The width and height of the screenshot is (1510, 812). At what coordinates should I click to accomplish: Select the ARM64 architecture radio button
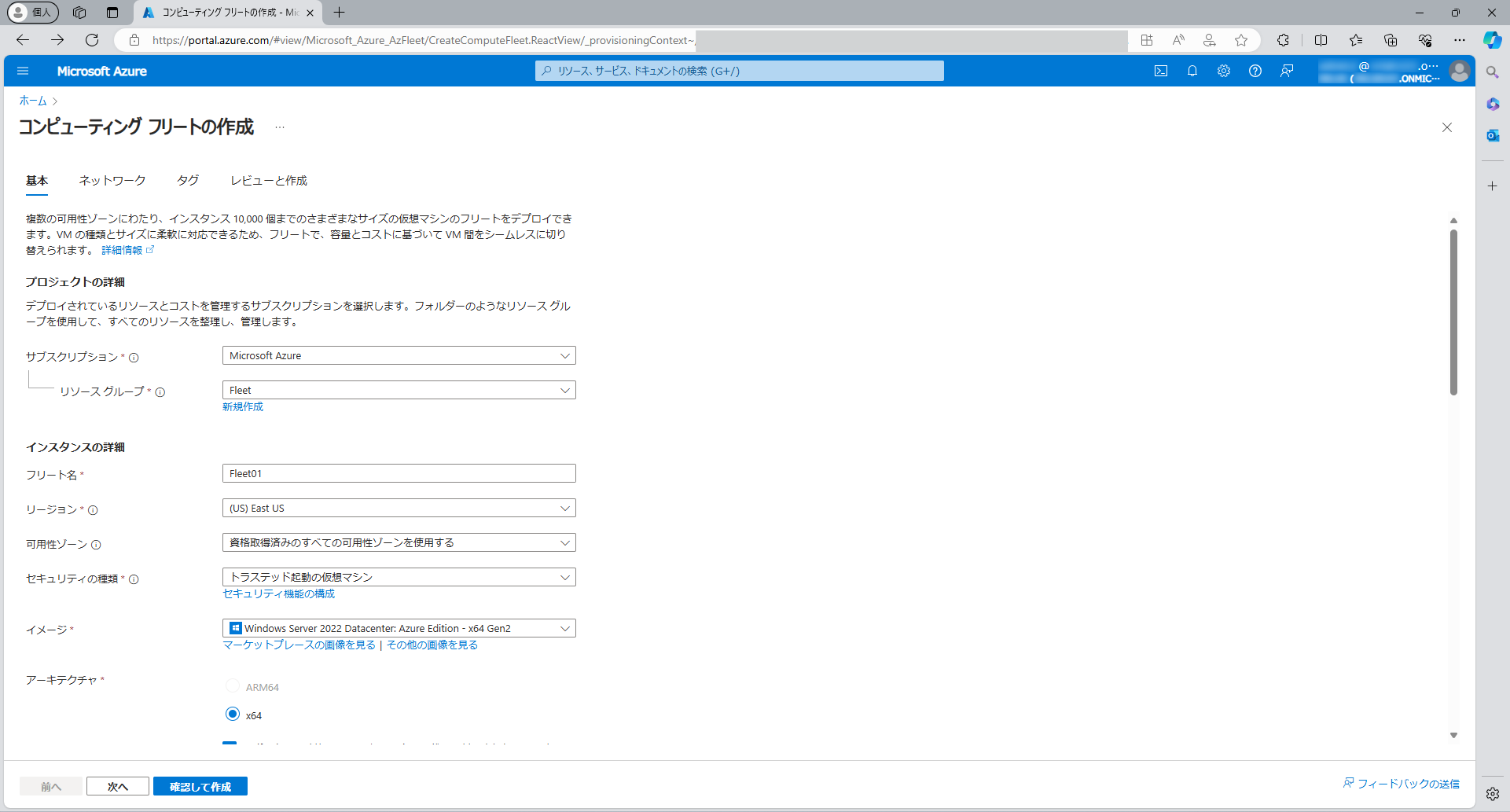(233, 685)
